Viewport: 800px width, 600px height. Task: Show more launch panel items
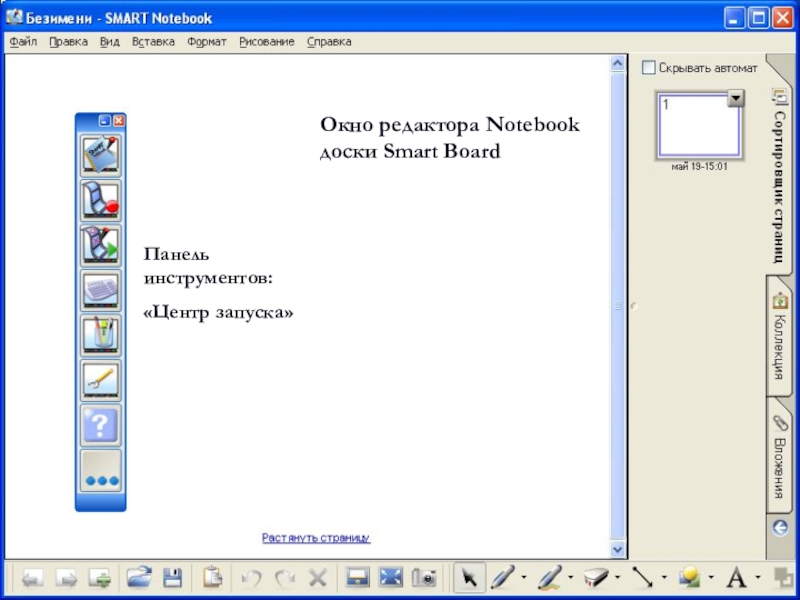tap(100, 472)
